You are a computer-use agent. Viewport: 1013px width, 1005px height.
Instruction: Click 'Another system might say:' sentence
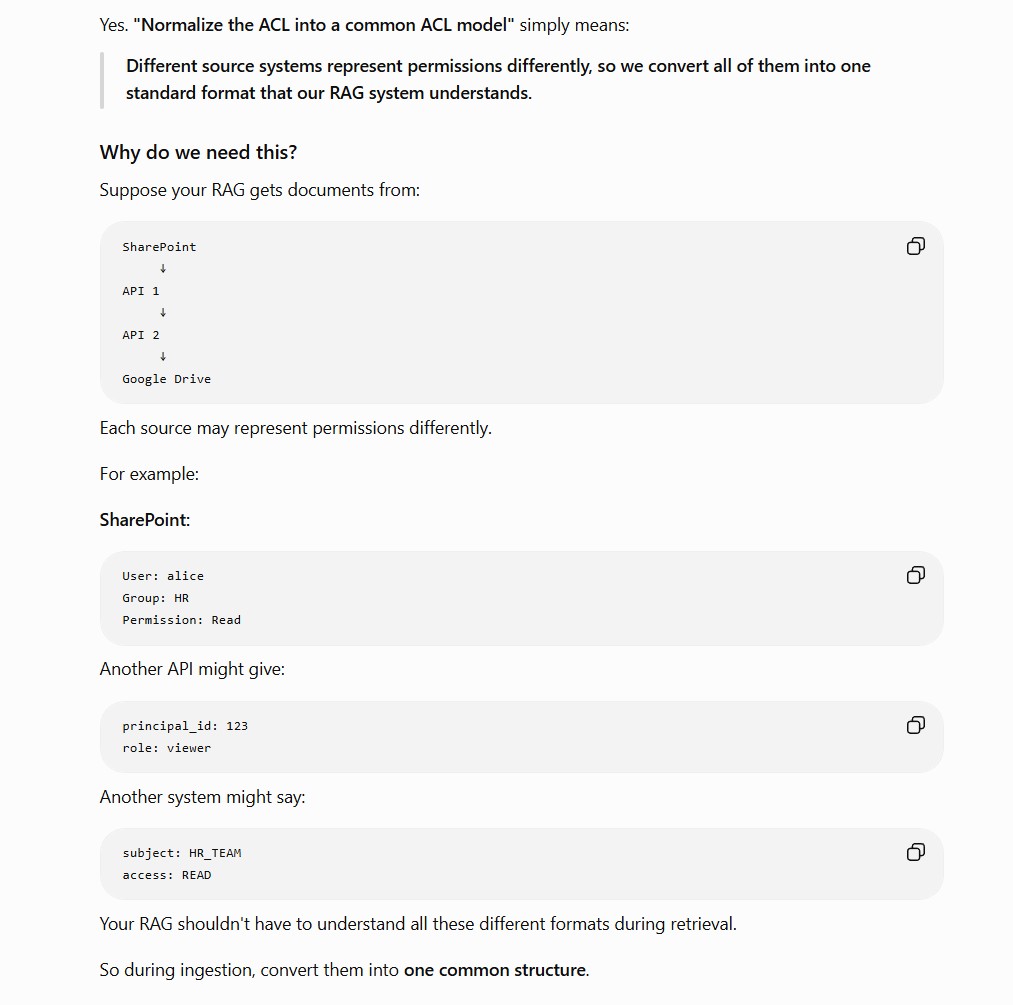tap(202, 797)
